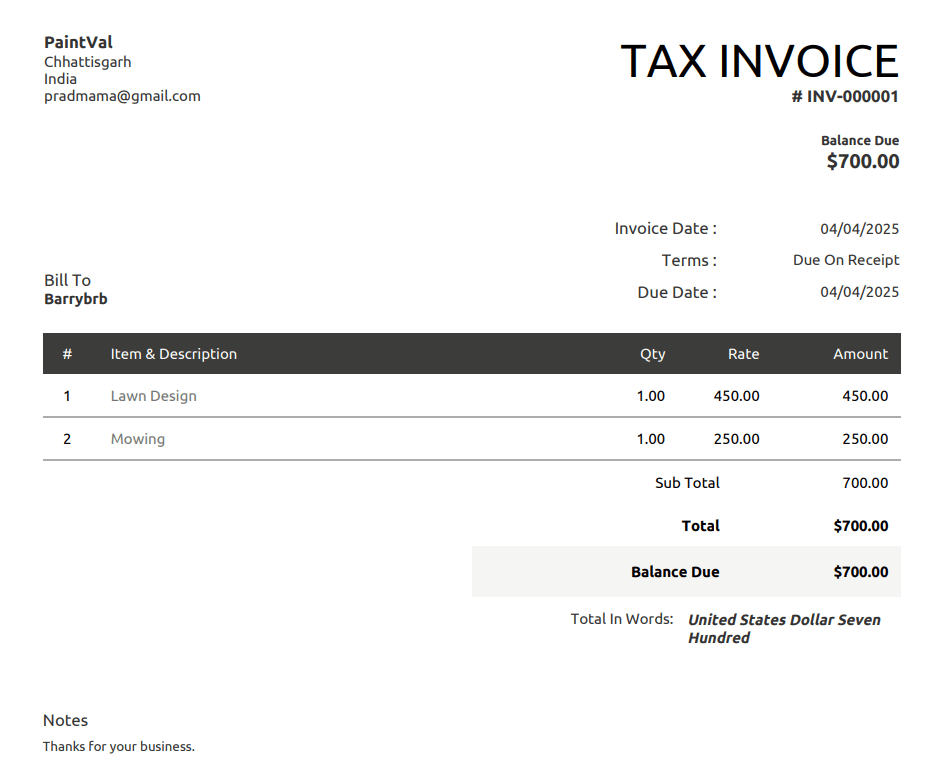Click the Bill To label

67,280
